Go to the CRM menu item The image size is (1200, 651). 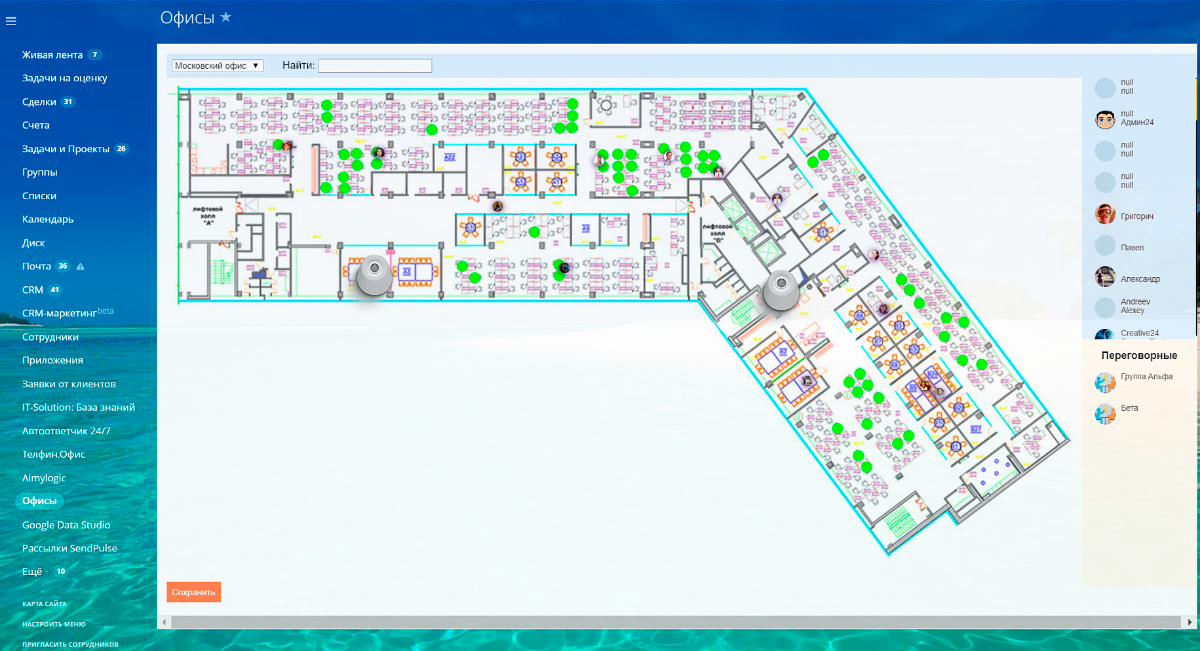click(x=32, y=290)
